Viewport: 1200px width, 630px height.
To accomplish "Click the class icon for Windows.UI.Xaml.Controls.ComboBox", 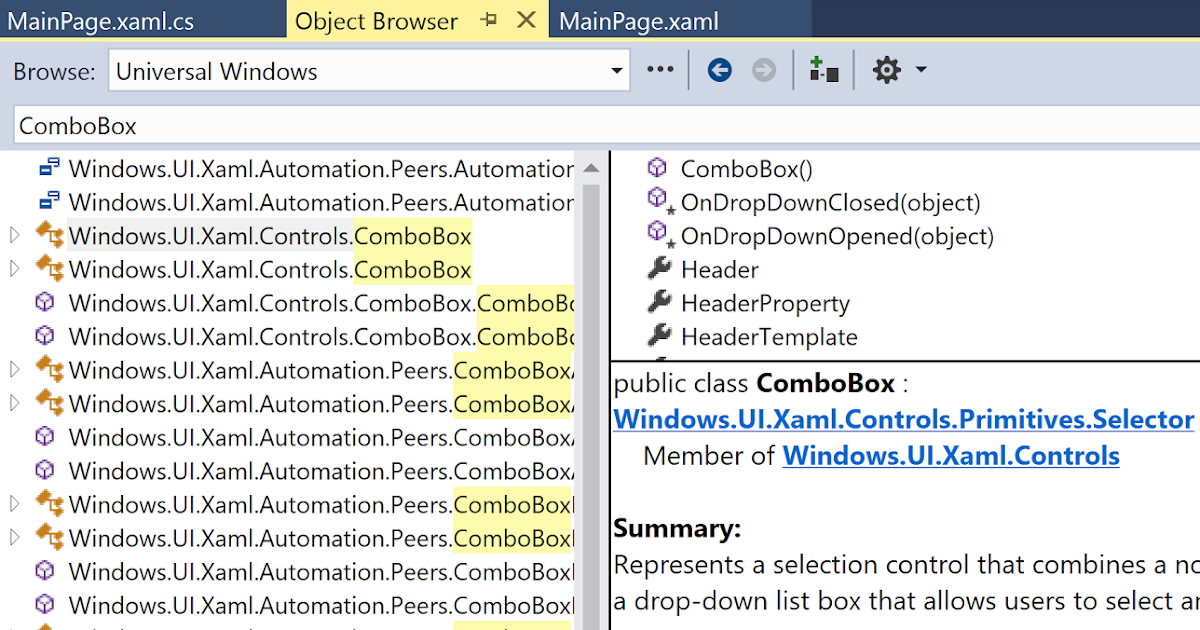I will point(48,236).
